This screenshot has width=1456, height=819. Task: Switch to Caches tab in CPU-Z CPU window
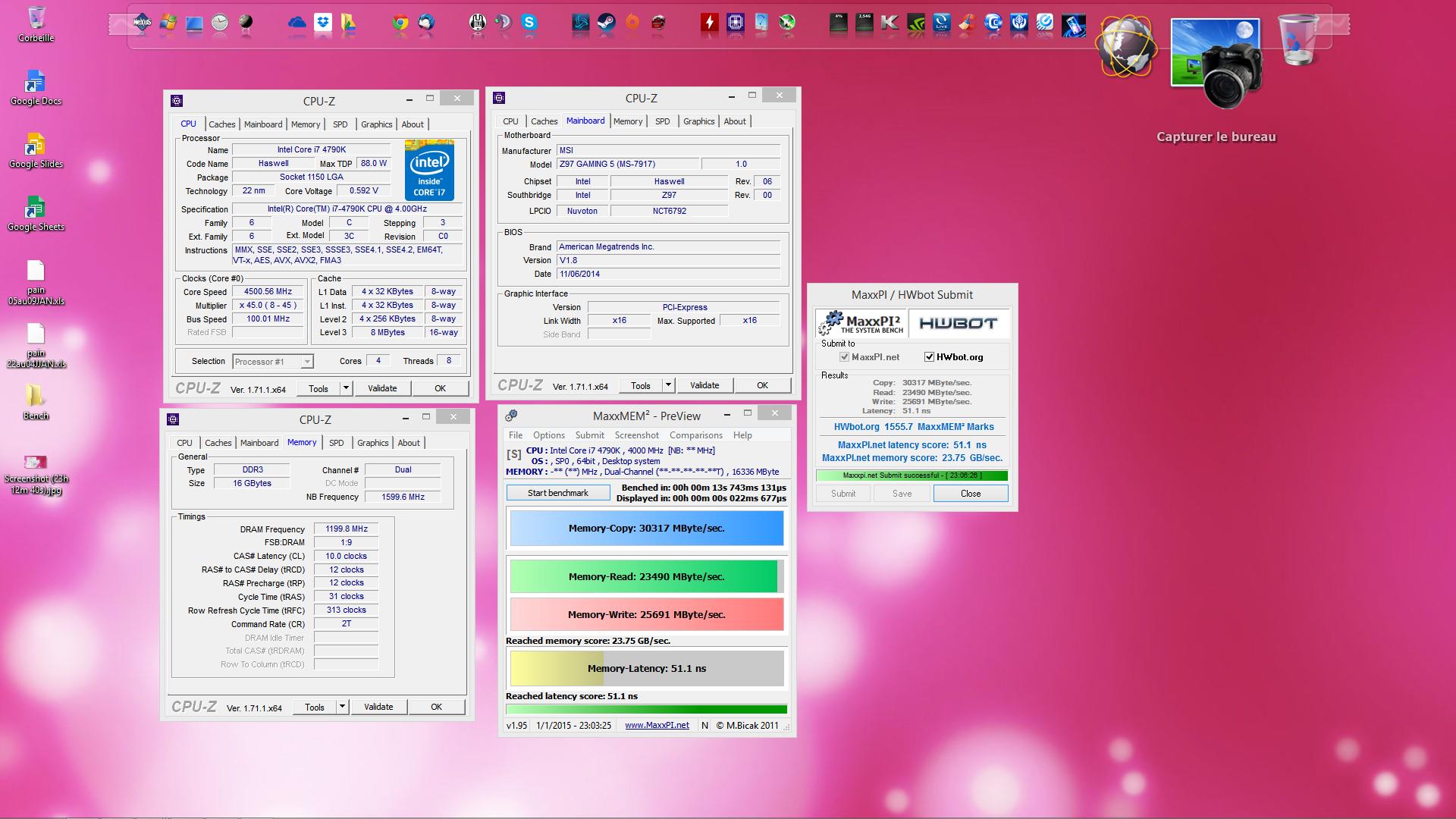click(222, 124)
